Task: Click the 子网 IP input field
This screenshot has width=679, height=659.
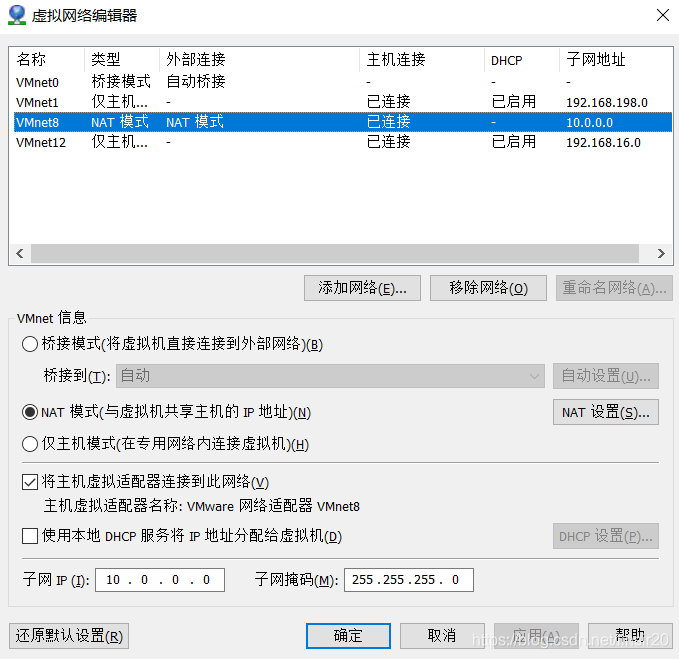Action: tap(160, 580)
